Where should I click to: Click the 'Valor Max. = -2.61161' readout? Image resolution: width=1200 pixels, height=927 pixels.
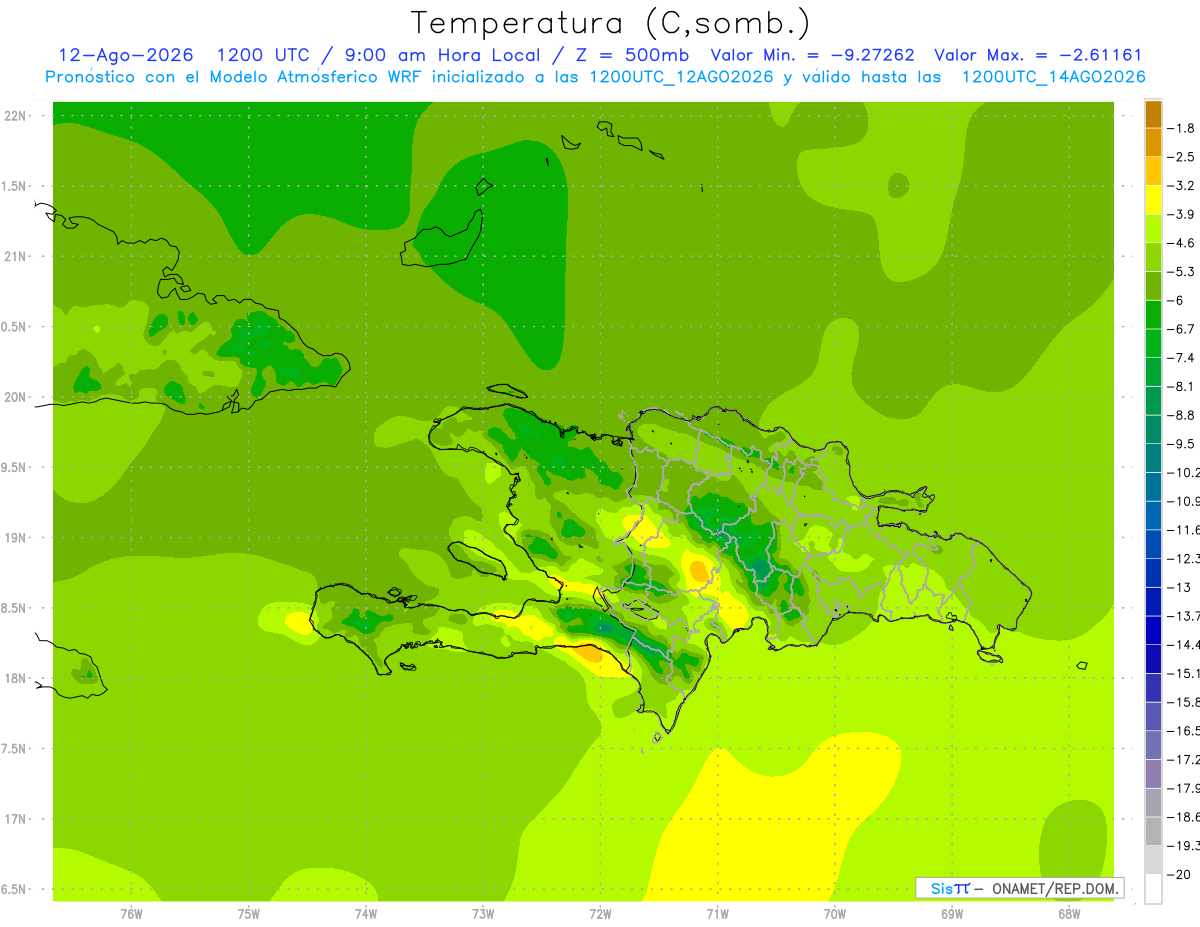[1038, 55]
